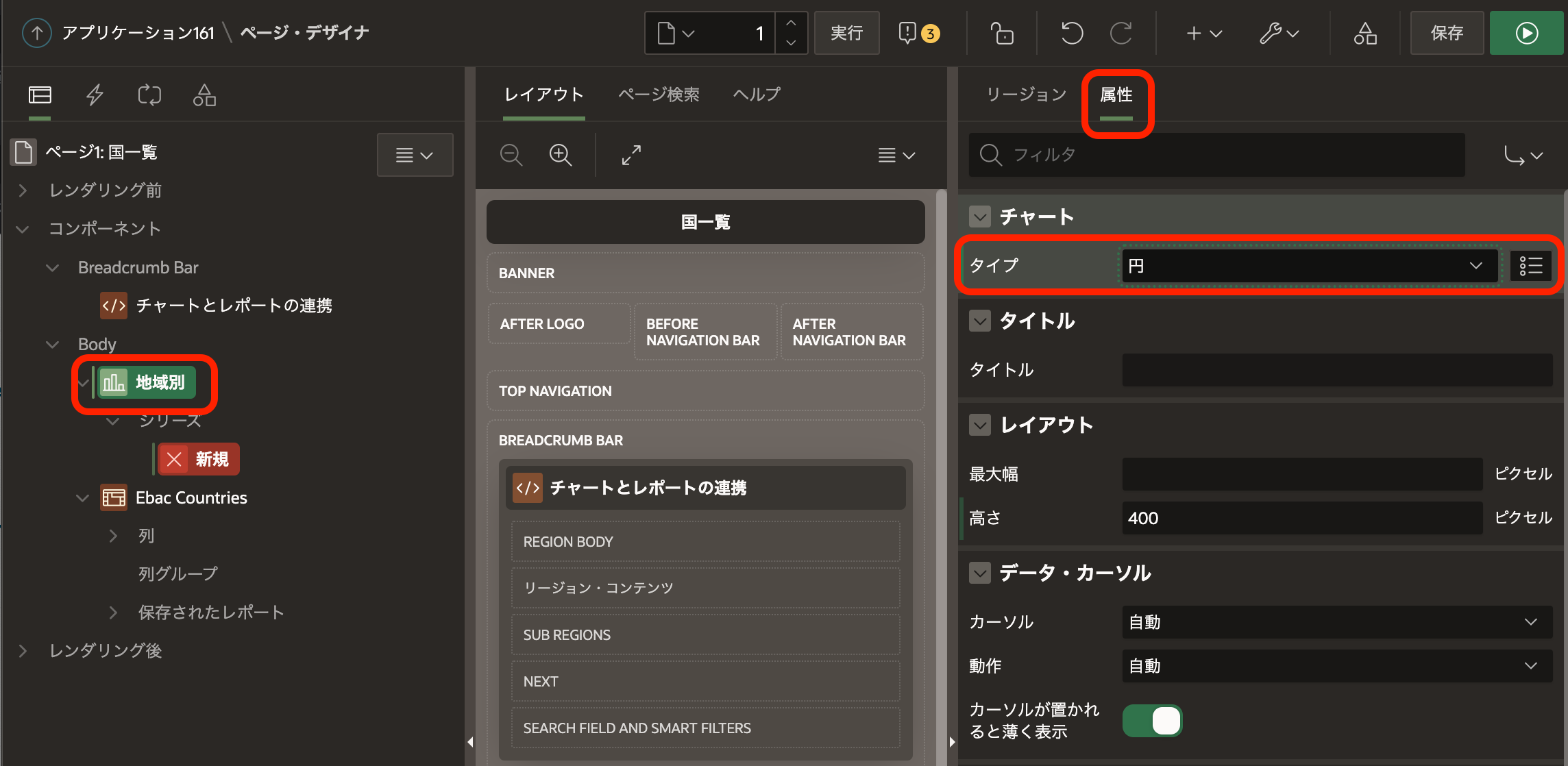
Task: Open the タイプ chart type dropdown
Action: 1309,266
